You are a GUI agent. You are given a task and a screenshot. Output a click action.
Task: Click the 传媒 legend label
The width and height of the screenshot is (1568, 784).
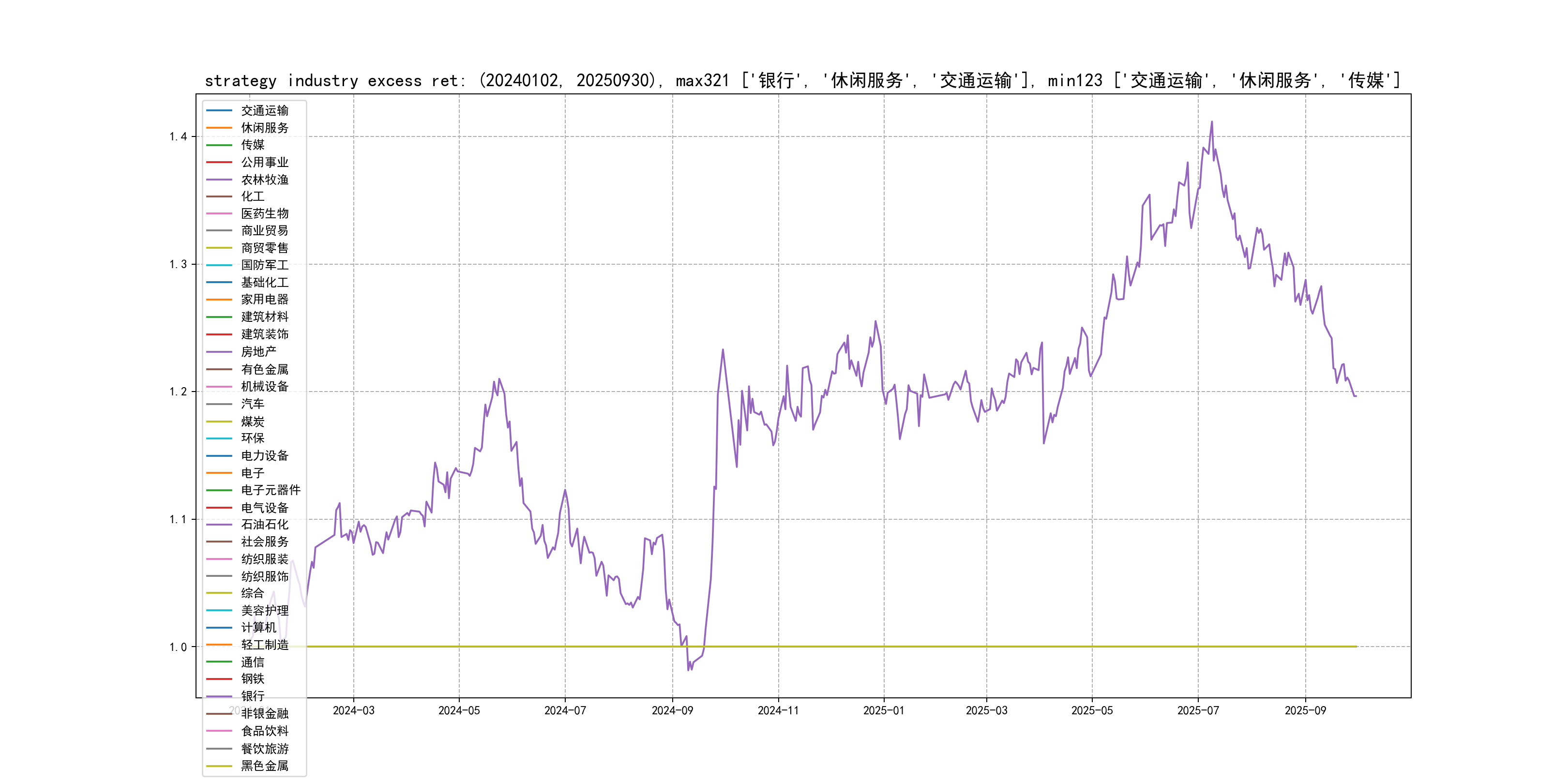253,145
